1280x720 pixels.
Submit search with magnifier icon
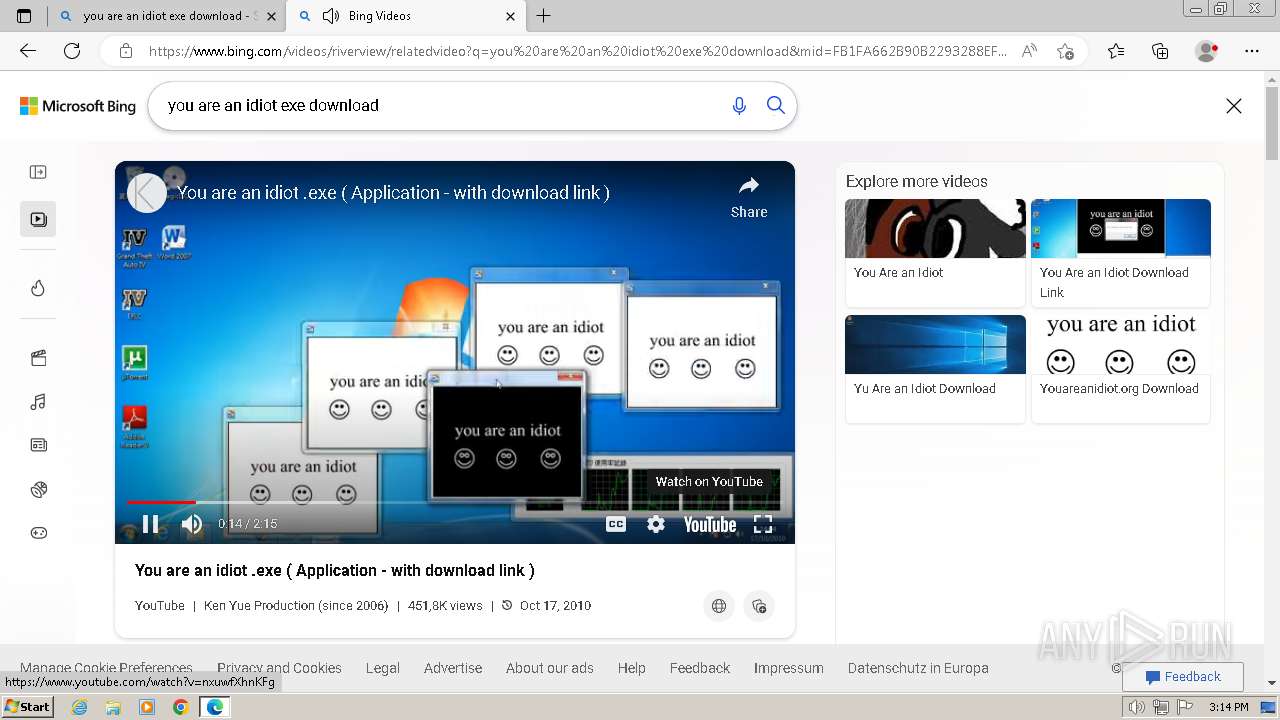(775, 105)
